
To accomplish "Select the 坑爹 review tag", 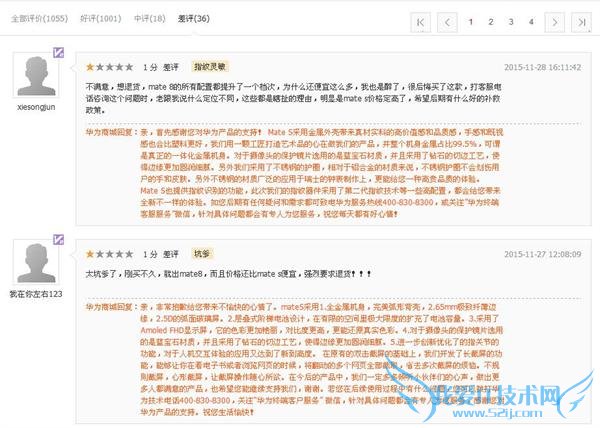I will tap(202, 253).
